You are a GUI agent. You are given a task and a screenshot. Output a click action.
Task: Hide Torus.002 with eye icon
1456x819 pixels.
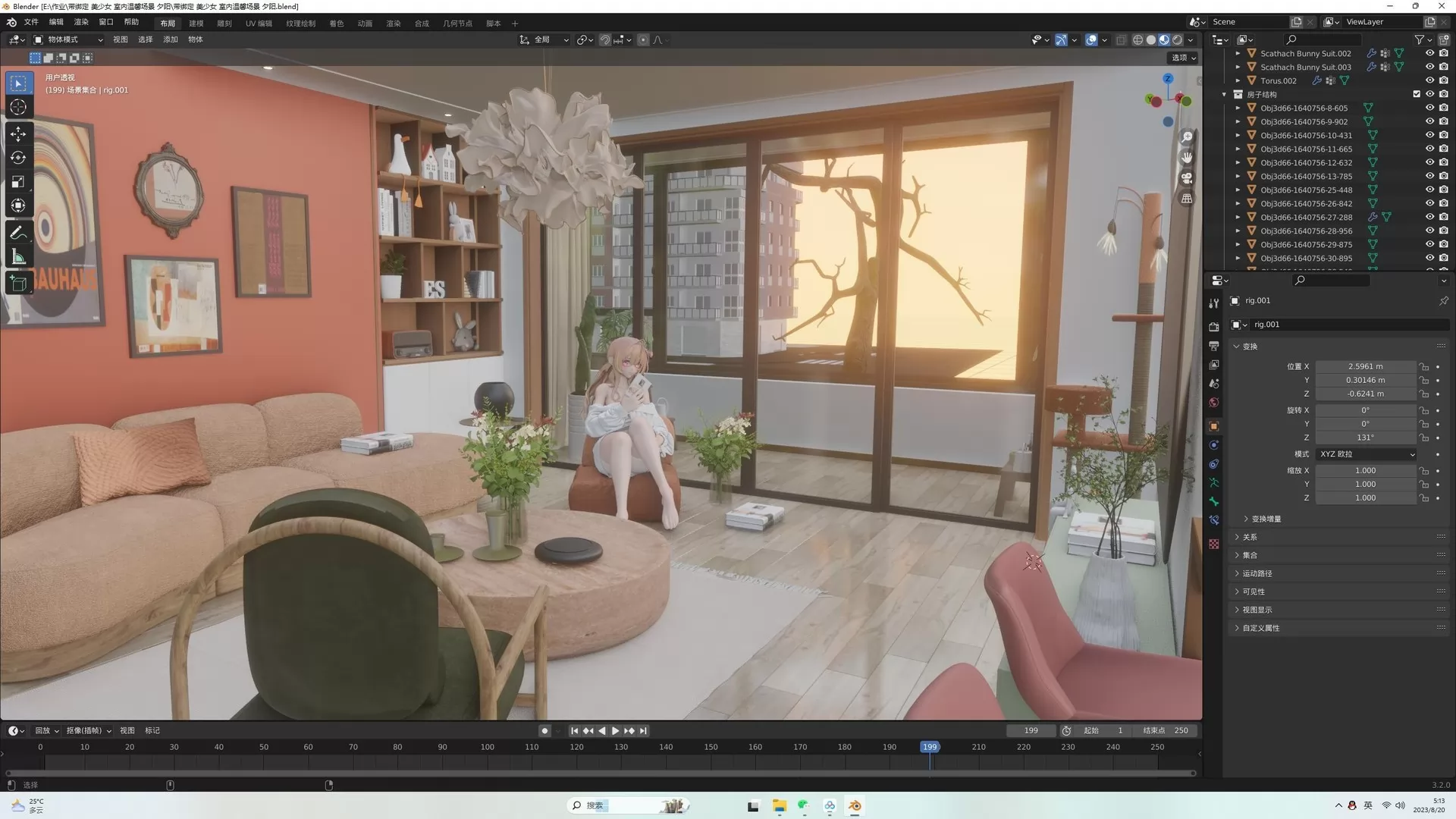point(1429,80)
